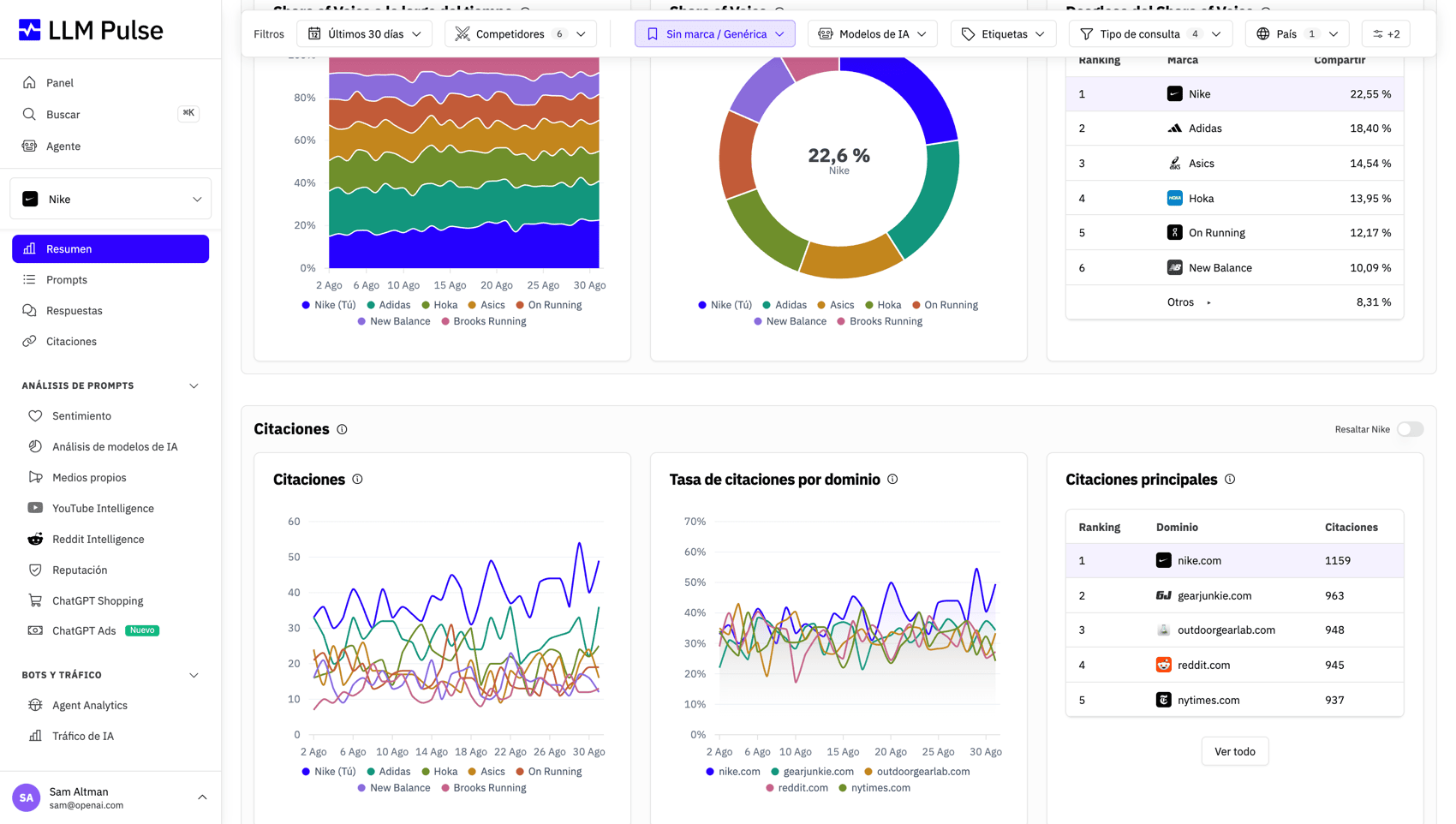Collapse the Bots y Tráfico section

(194, 676)
